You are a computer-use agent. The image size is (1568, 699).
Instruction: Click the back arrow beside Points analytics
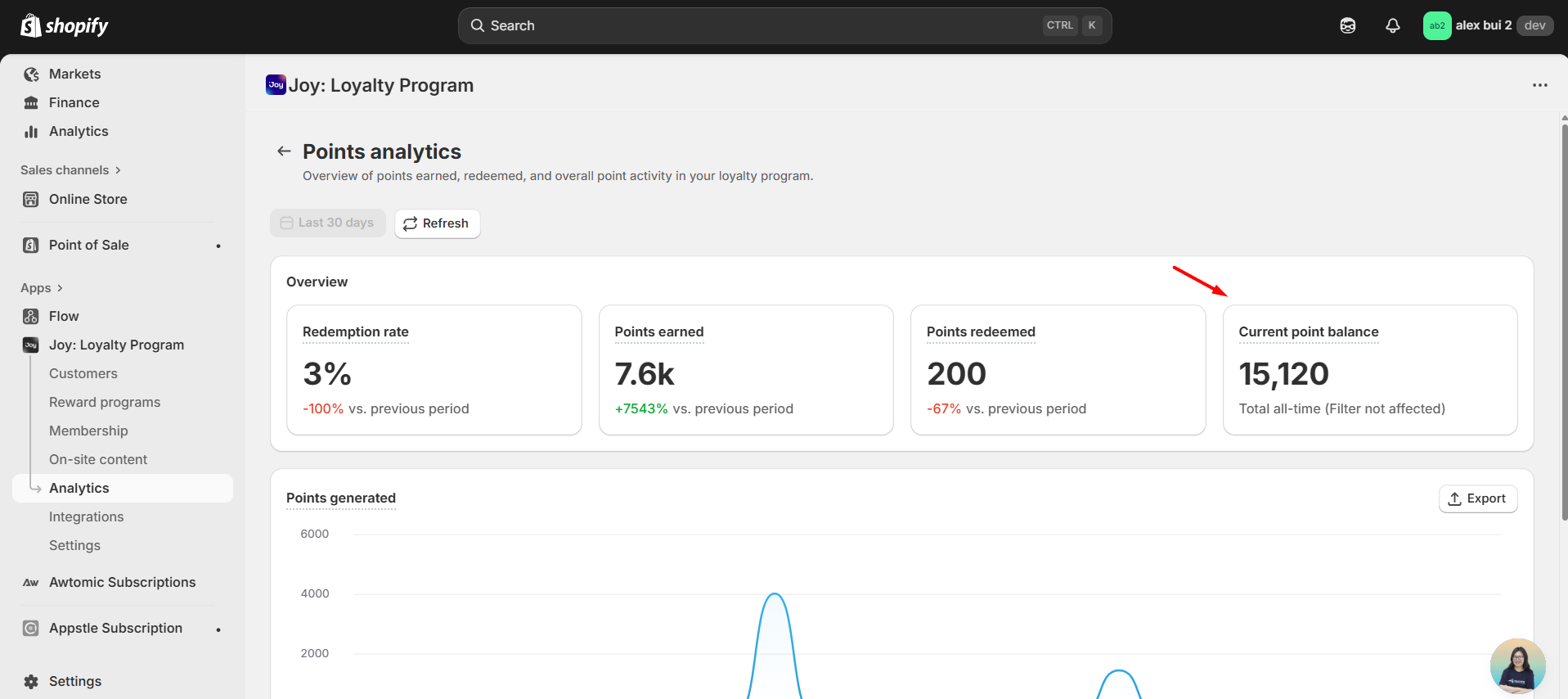(284, 151)
